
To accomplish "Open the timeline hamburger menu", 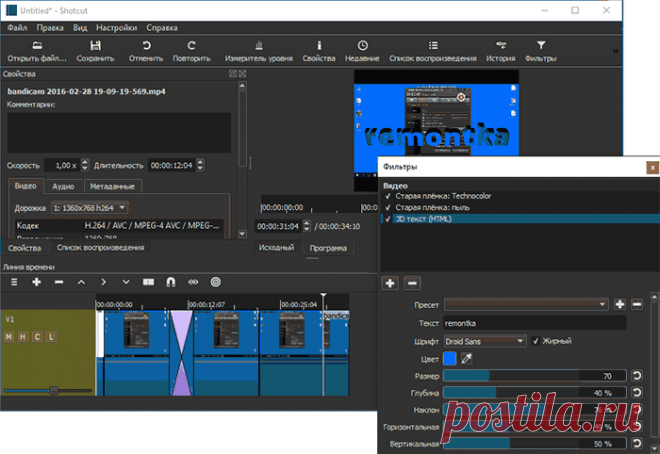I will (x=14, y=282).
